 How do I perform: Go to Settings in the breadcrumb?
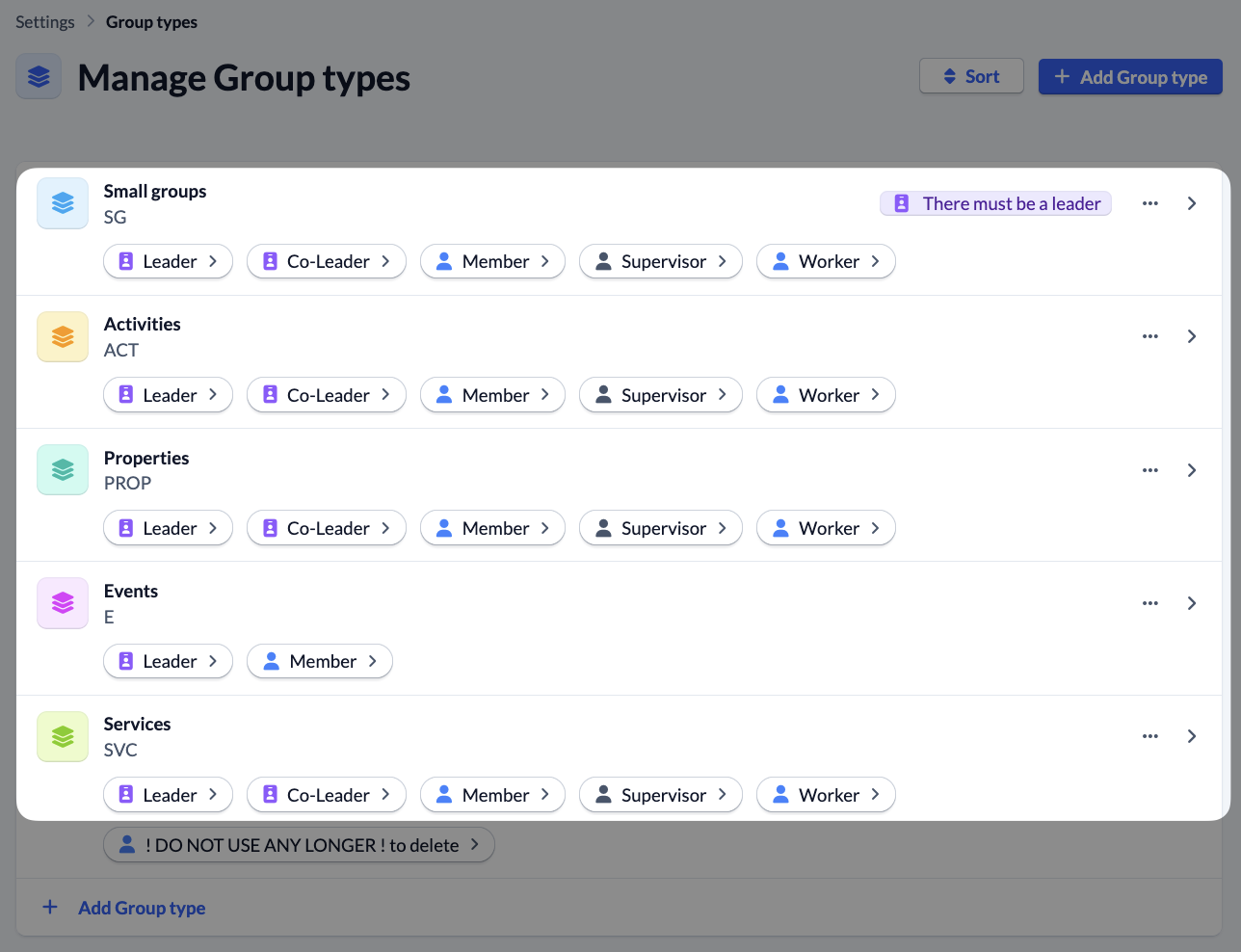point(45,22)
